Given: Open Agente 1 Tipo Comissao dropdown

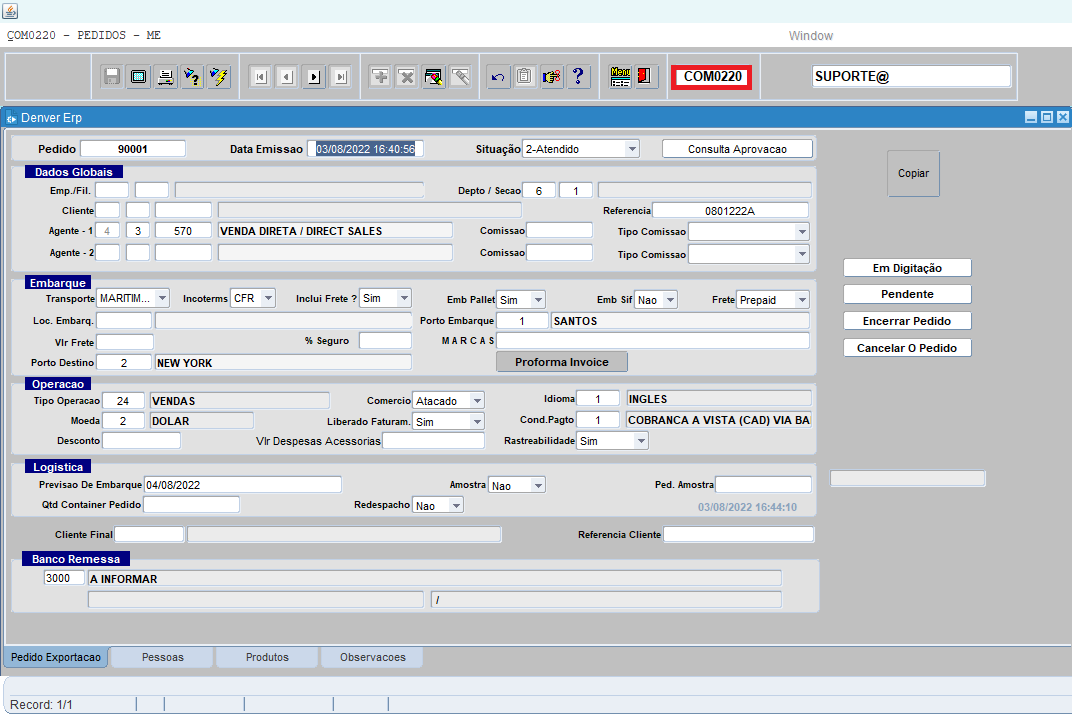Looking at the screenshot, I should coord(803,232).
